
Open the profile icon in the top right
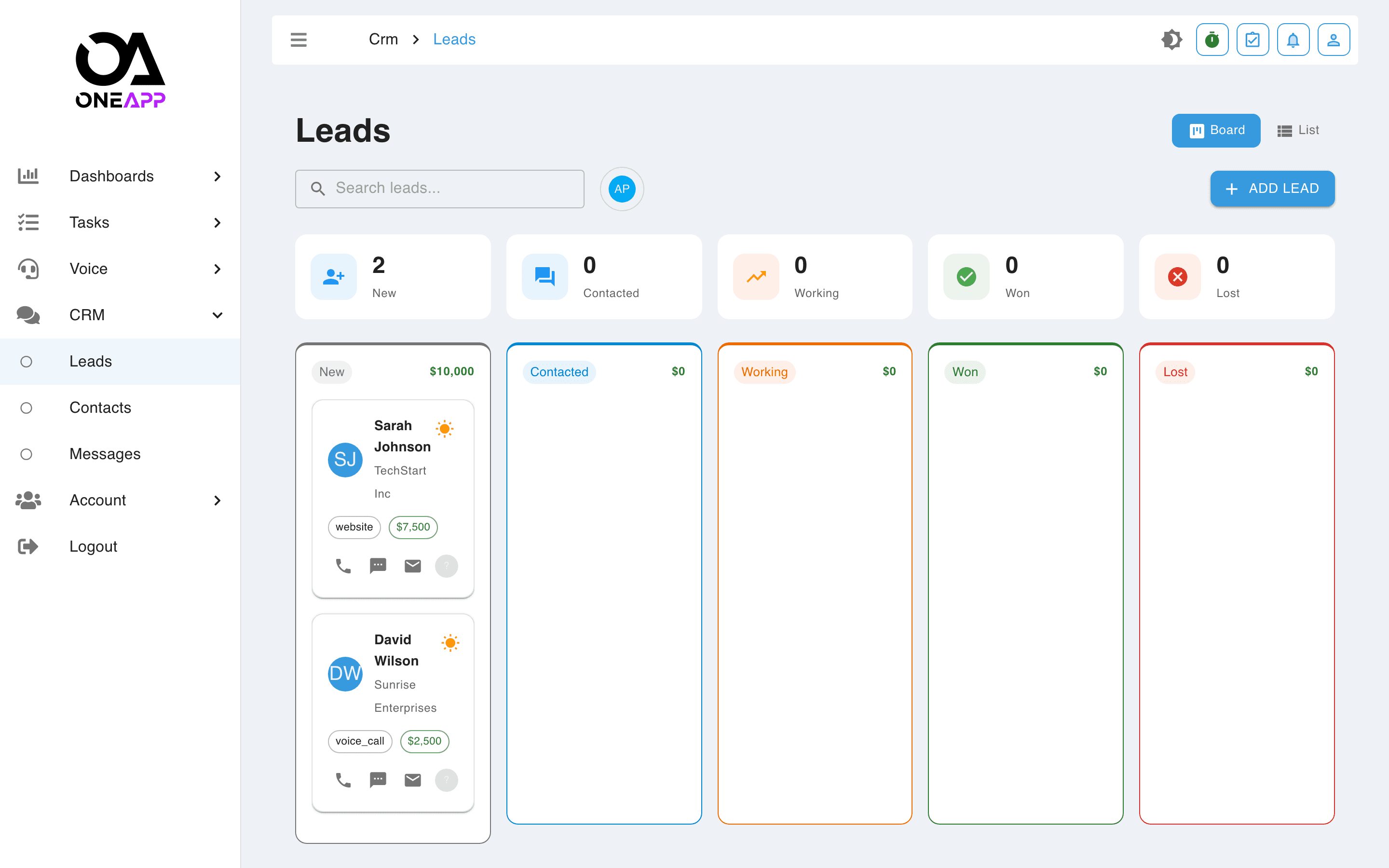point(1334,39)
